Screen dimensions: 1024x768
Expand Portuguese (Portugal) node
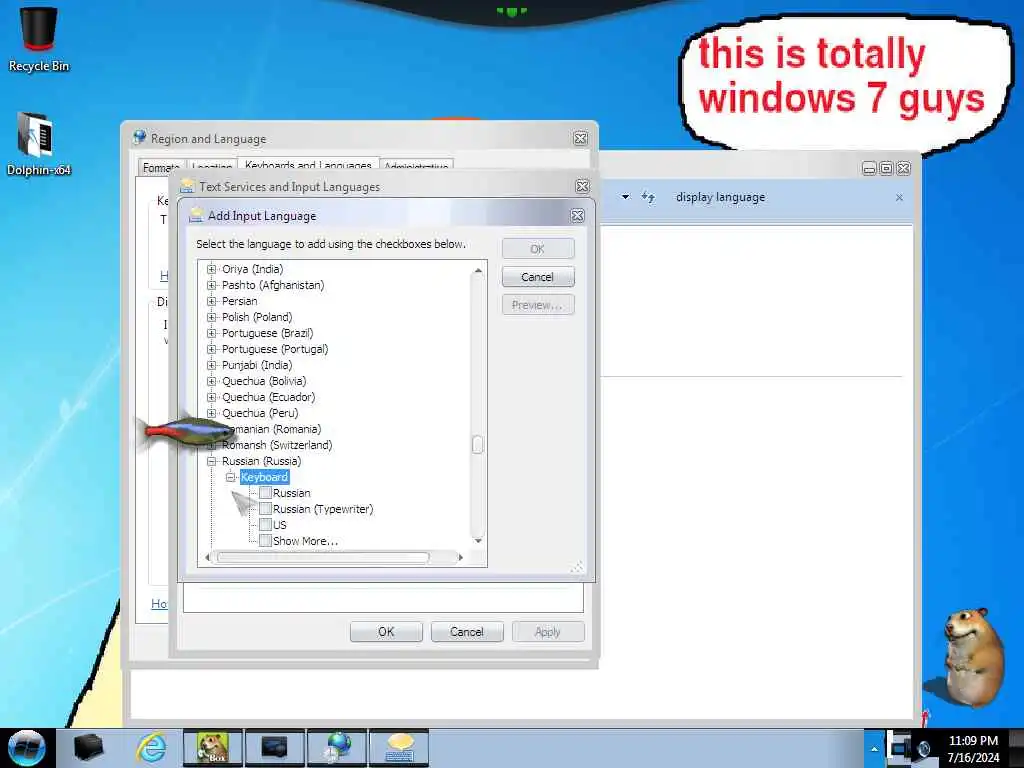tap(212, 349)
